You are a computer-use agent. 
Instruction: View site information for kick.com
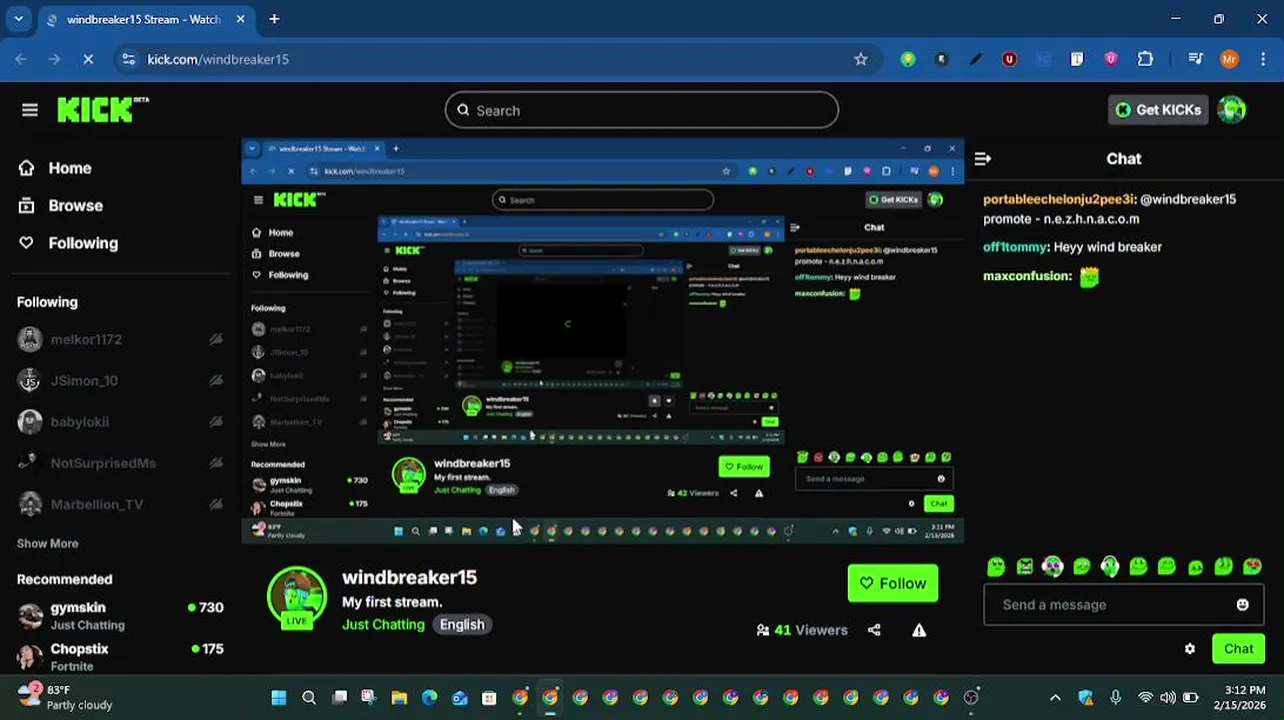[128, 59]
